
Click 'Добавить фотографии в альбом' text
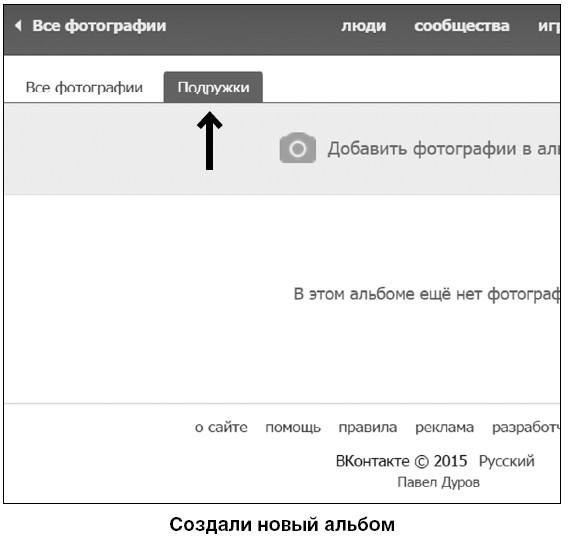coord(444,148)
